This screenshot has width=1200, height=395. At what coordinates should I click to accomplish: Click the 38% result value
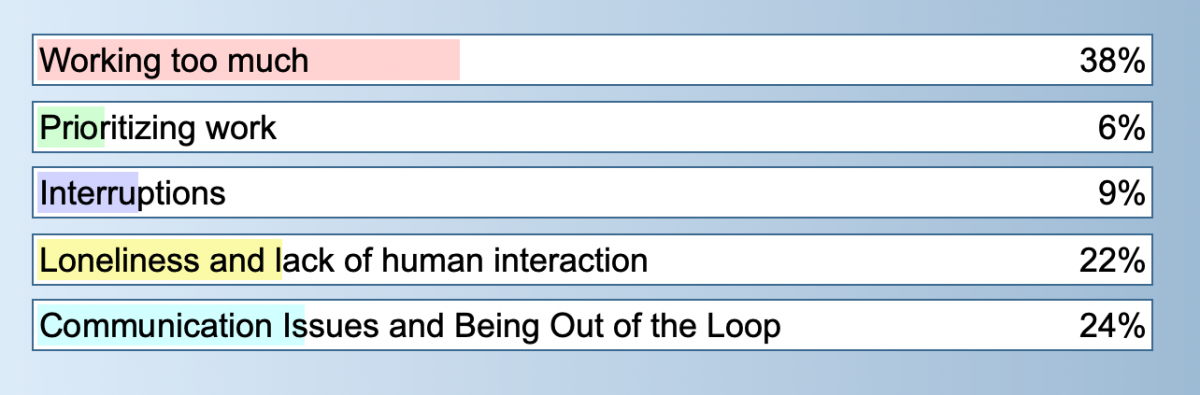(x=1112, y=62)
